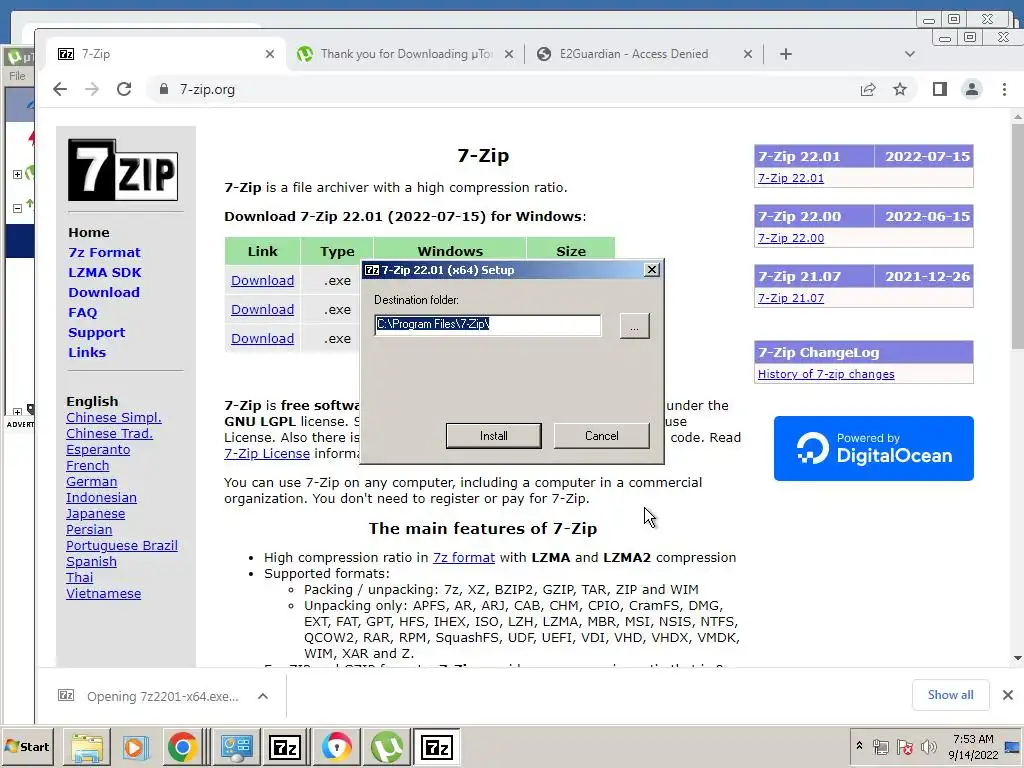
Task: Share this page icon in address bar
Action: (x=868, y=89)
